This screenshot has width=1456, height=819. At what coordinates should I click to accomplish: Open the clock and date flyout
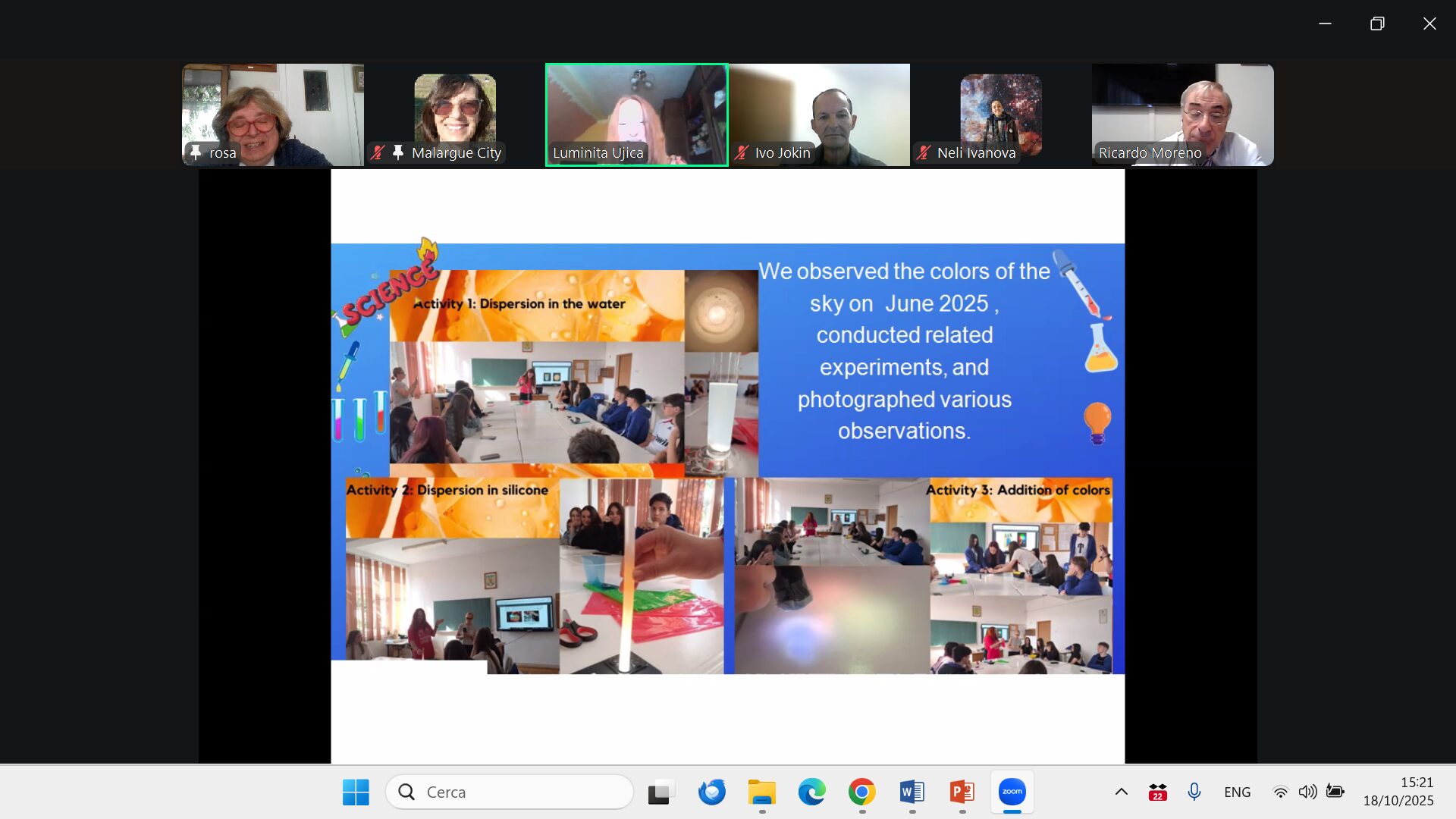(x=1398, y=792)
